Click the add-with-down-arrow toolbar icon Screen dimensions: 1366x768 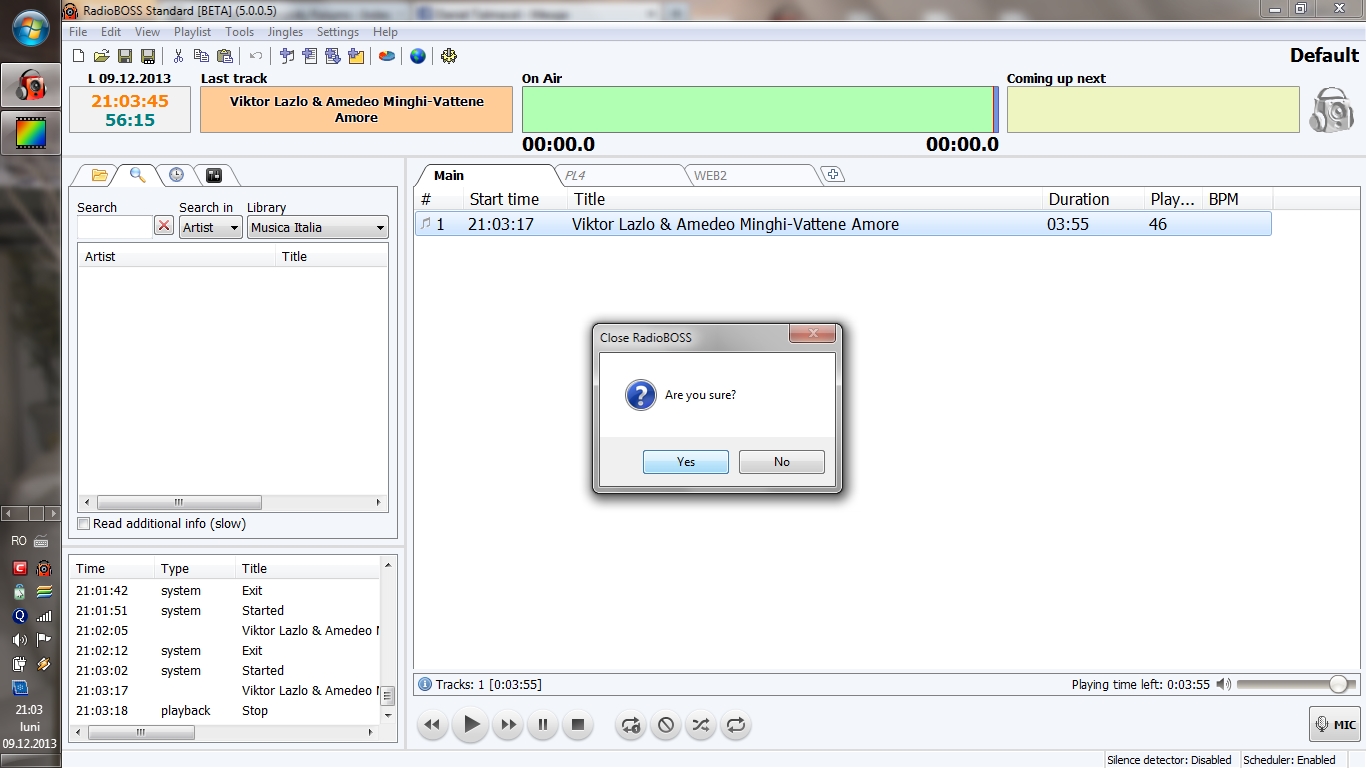(333, 56)
